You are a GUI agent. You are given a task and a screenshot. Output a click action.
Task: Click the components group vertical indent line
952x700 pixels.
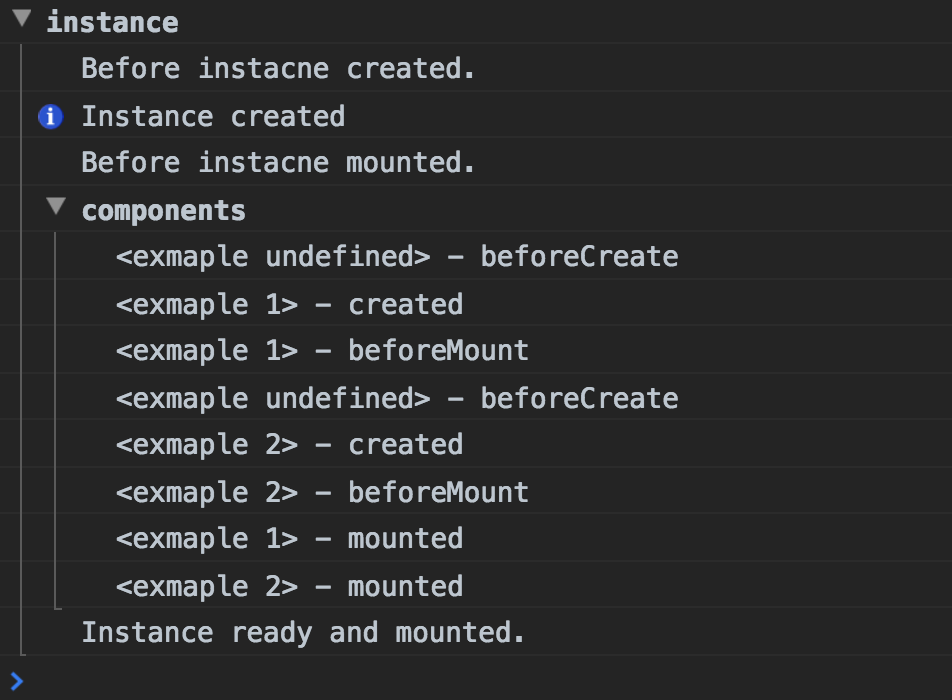tap(55, 420)
